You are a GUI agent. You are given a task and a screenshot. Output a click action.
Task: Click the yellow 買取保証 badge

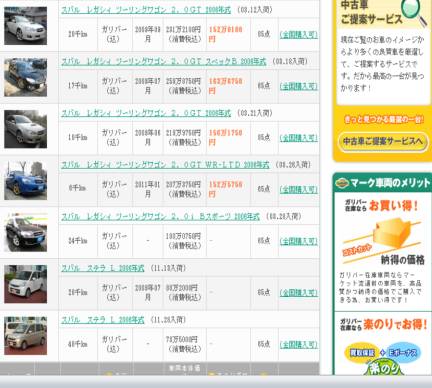pyautogui.click(x=362, y=352)
